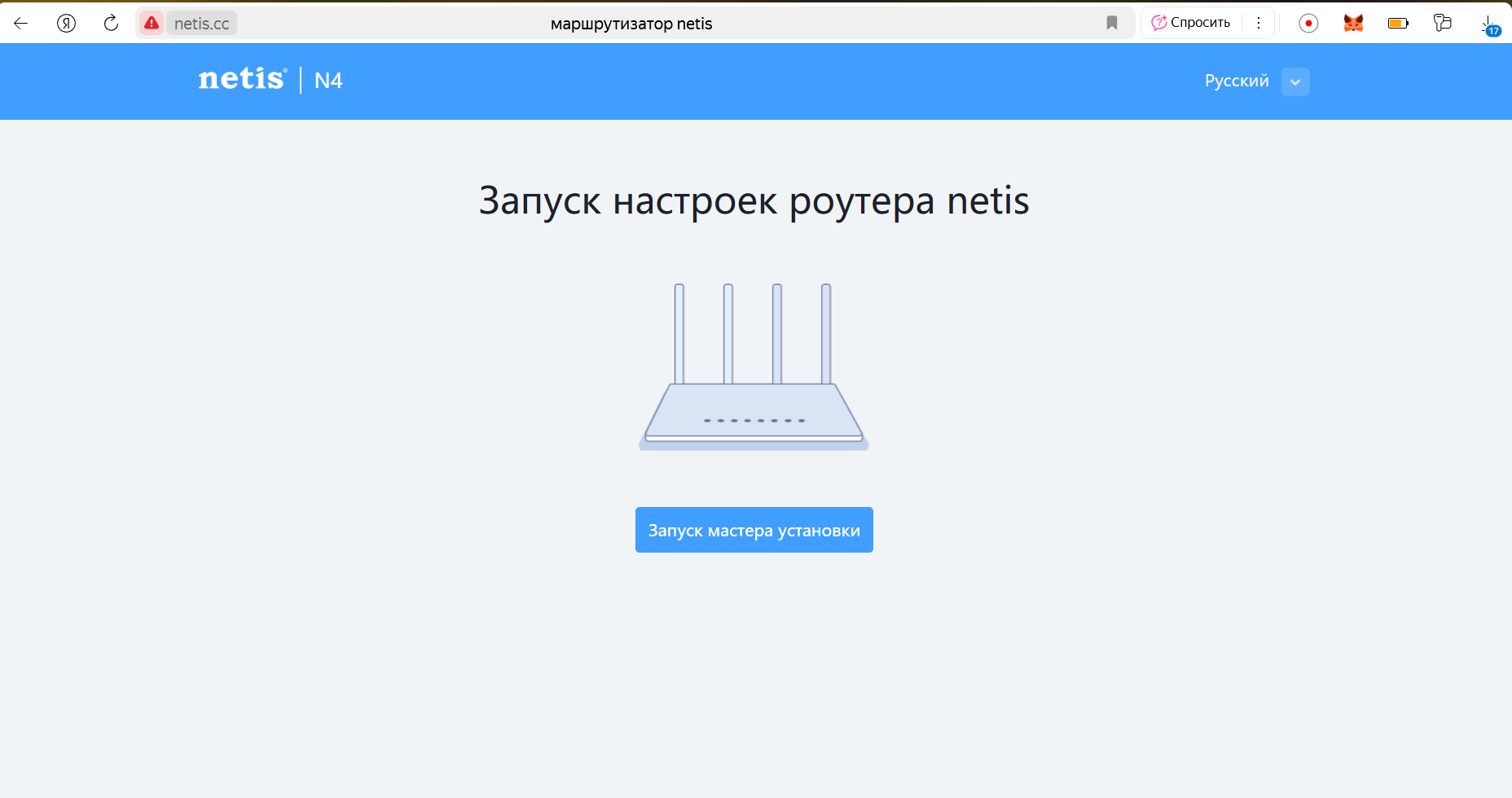Click the netis.cc domain label
Screen dimensions: 1512x798
pos(202,24)
